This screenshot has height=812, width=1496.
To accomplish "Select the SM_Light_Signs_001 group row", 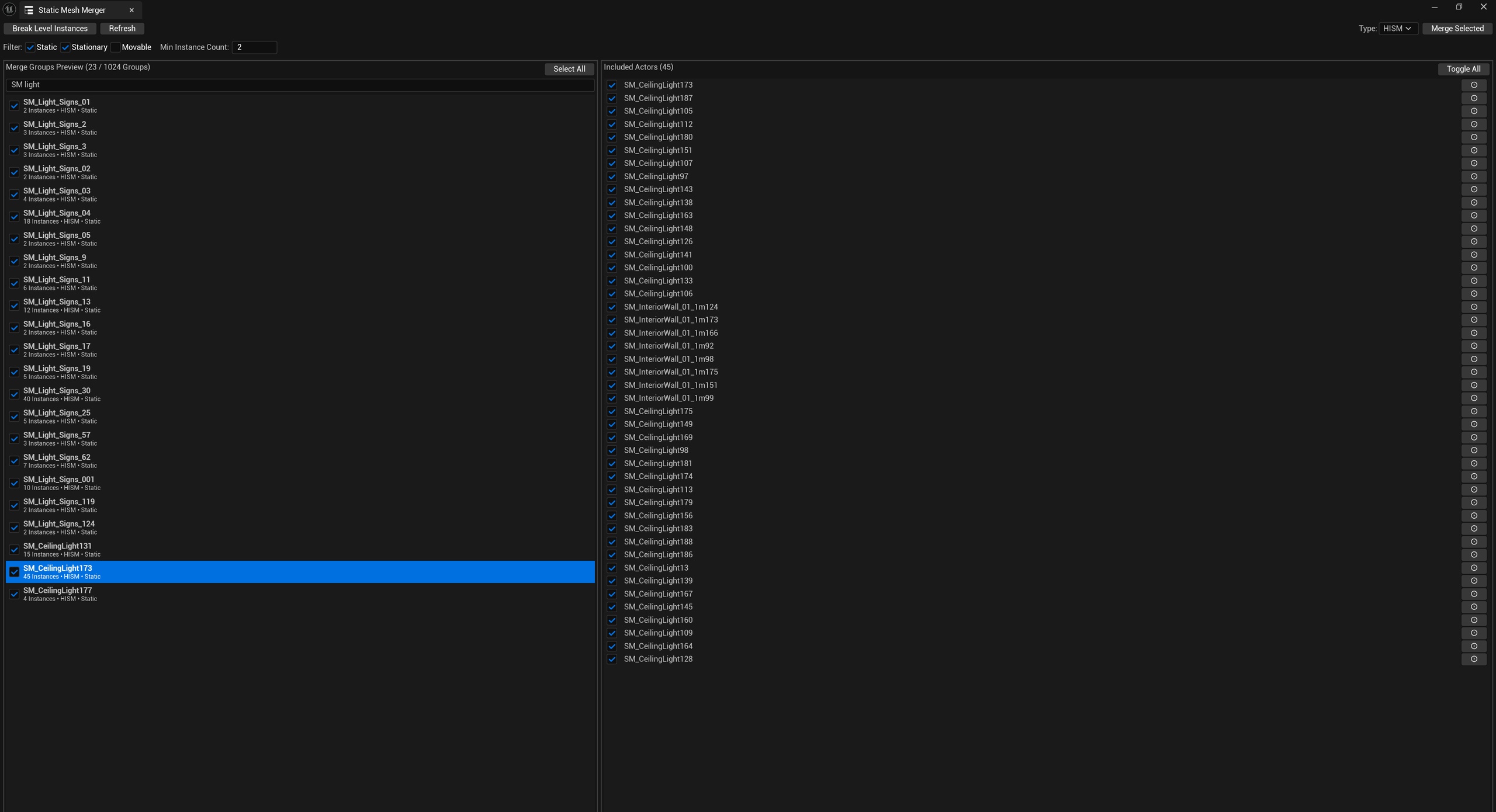I will pyautogui.click(x=300, y=483).
